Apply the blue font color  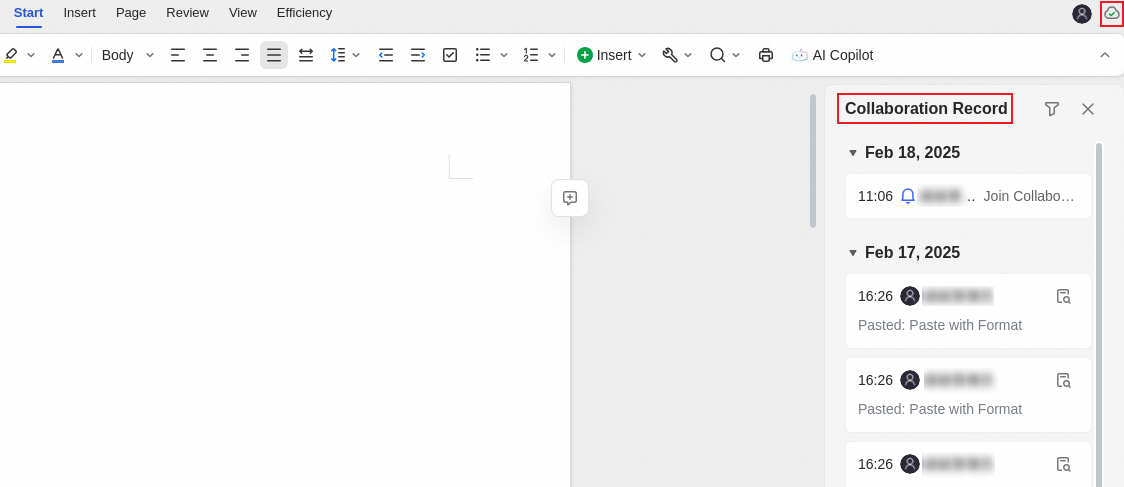(x=58, y=55)
